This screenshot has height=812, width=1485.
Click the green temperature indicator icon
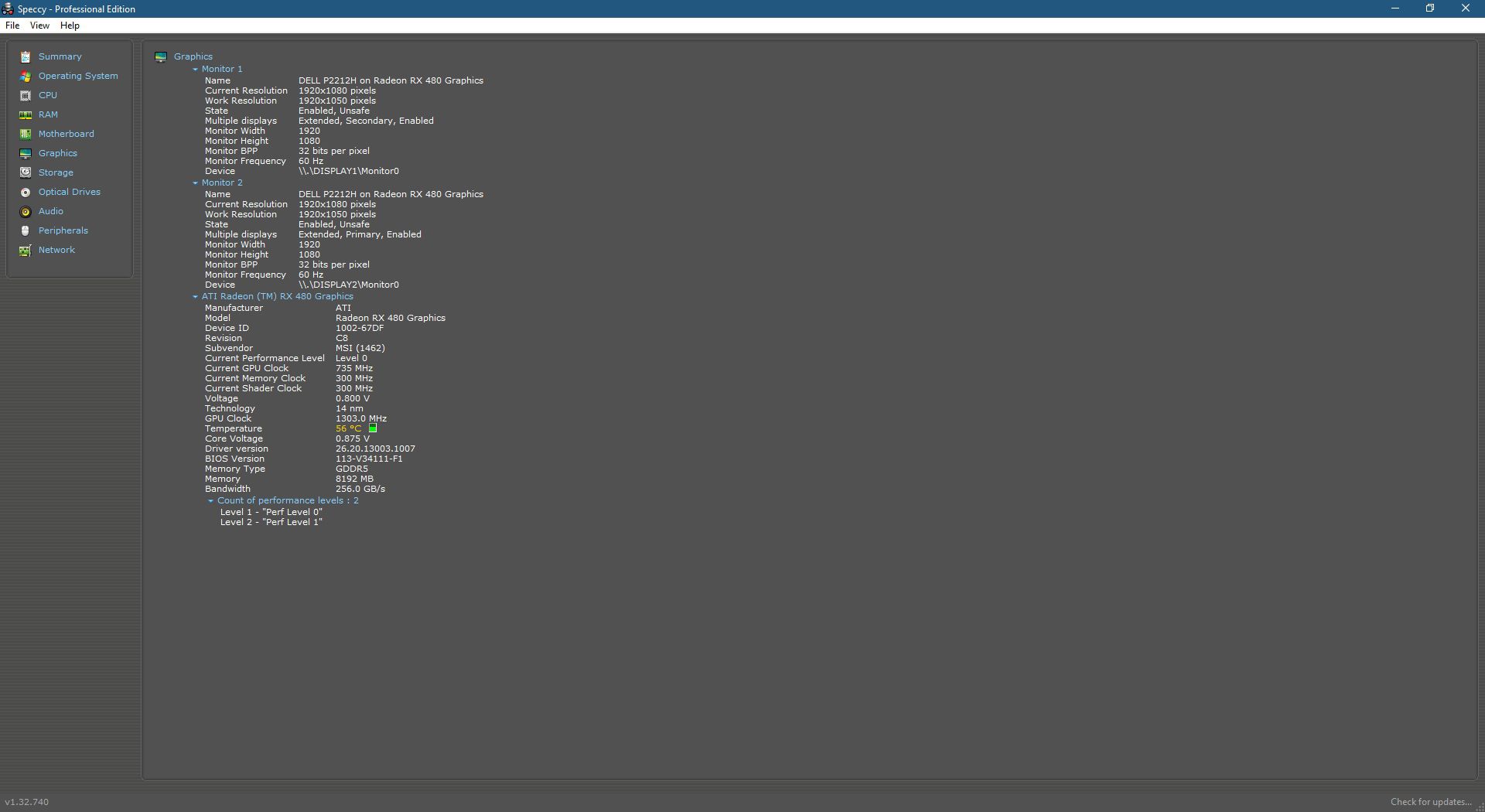pos(372,428)
